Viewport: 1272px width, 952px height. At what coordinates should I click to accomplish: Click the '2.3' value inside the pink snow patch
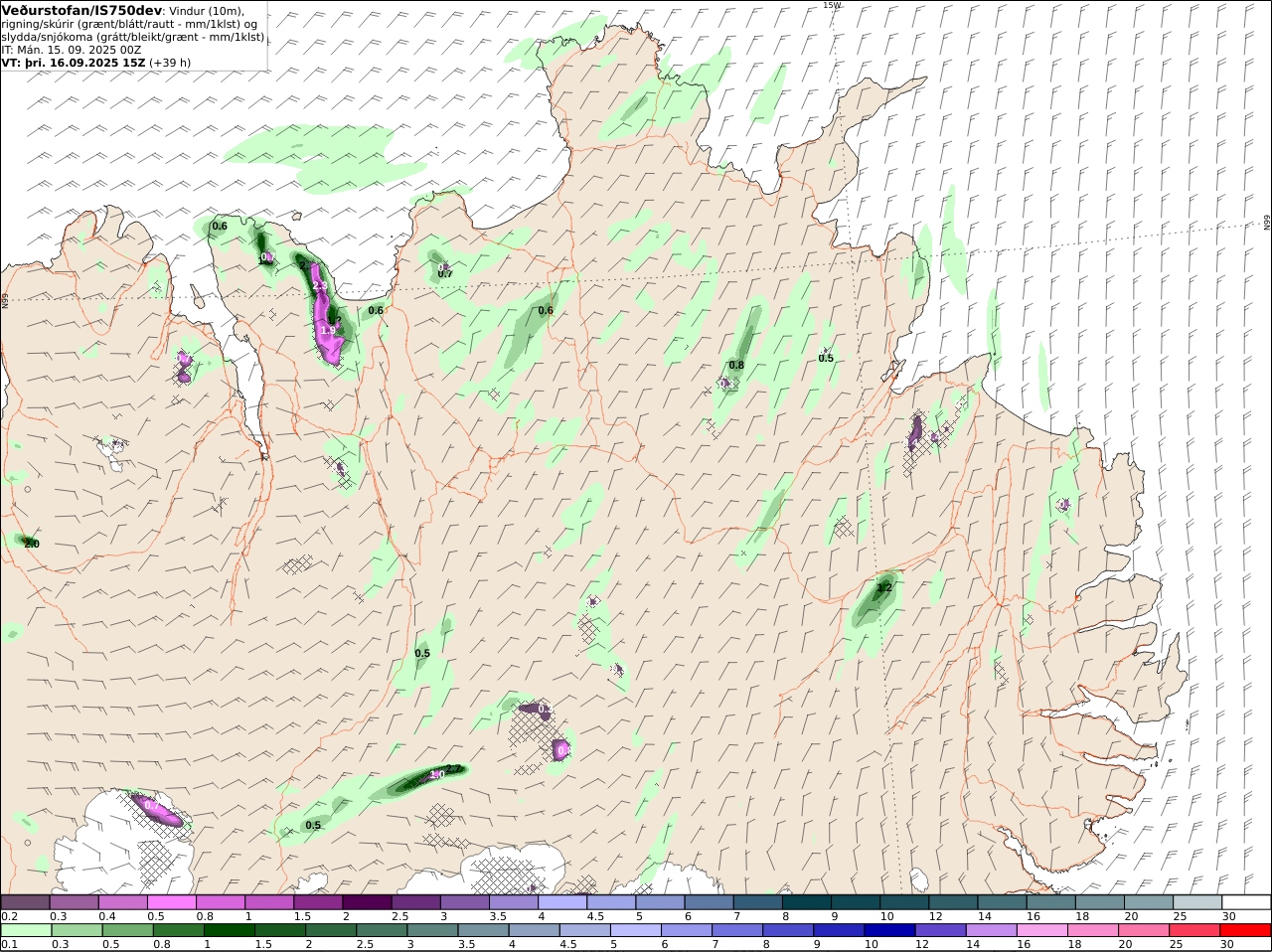pyautogui.click(x=320, y=286)
